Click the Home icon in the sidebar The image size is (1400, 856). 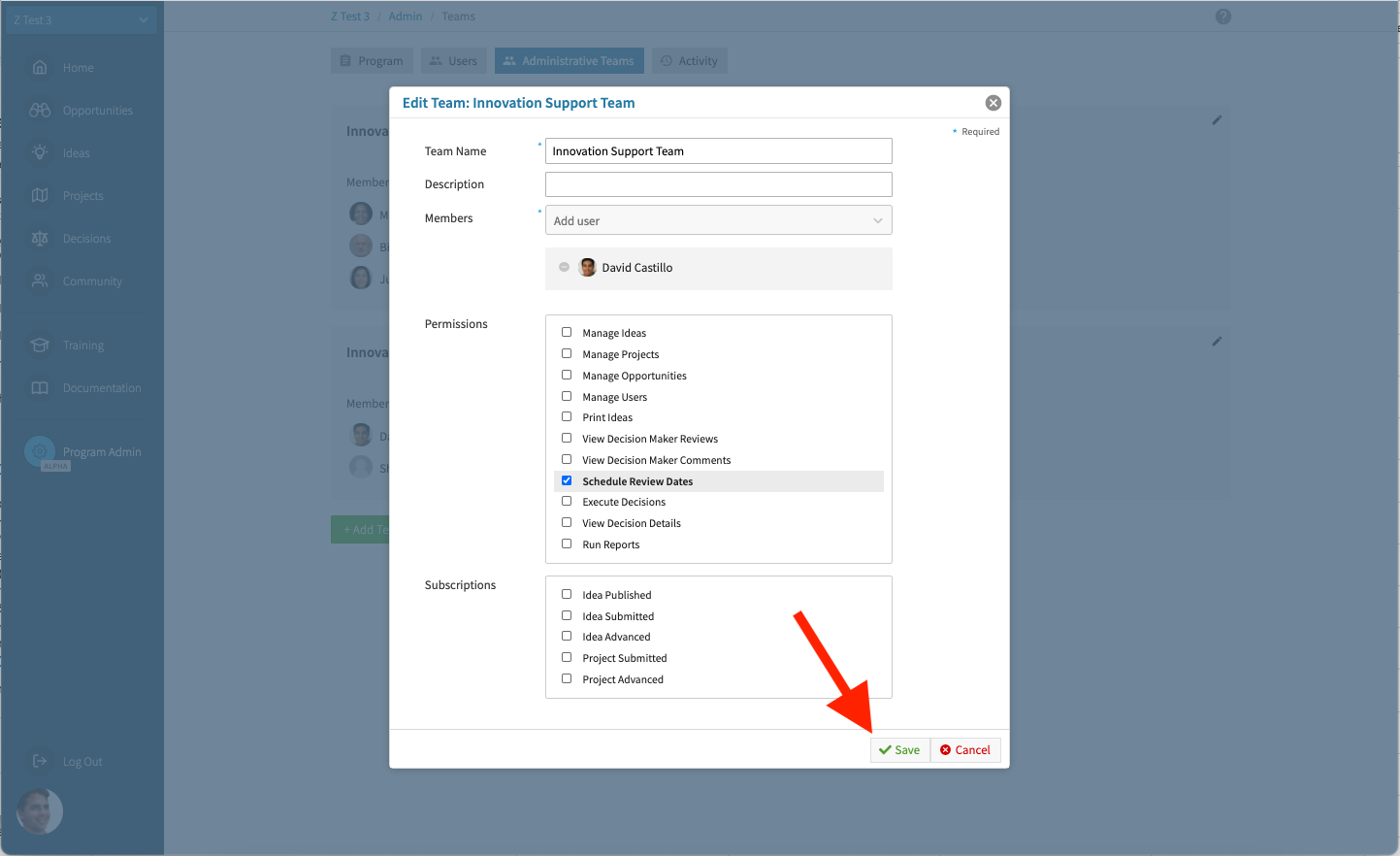(40, 67)
